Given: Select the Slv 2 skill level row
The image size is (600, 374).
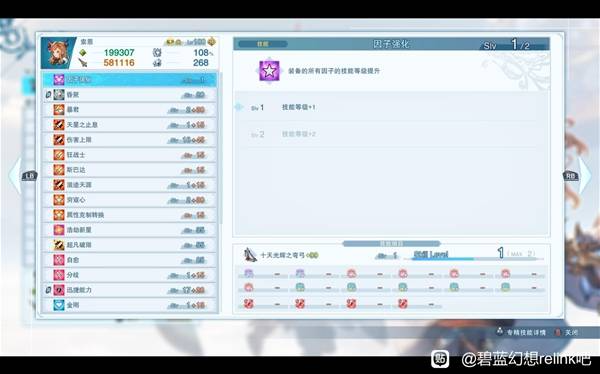Looking at the screenshot, I should (391, 134).
